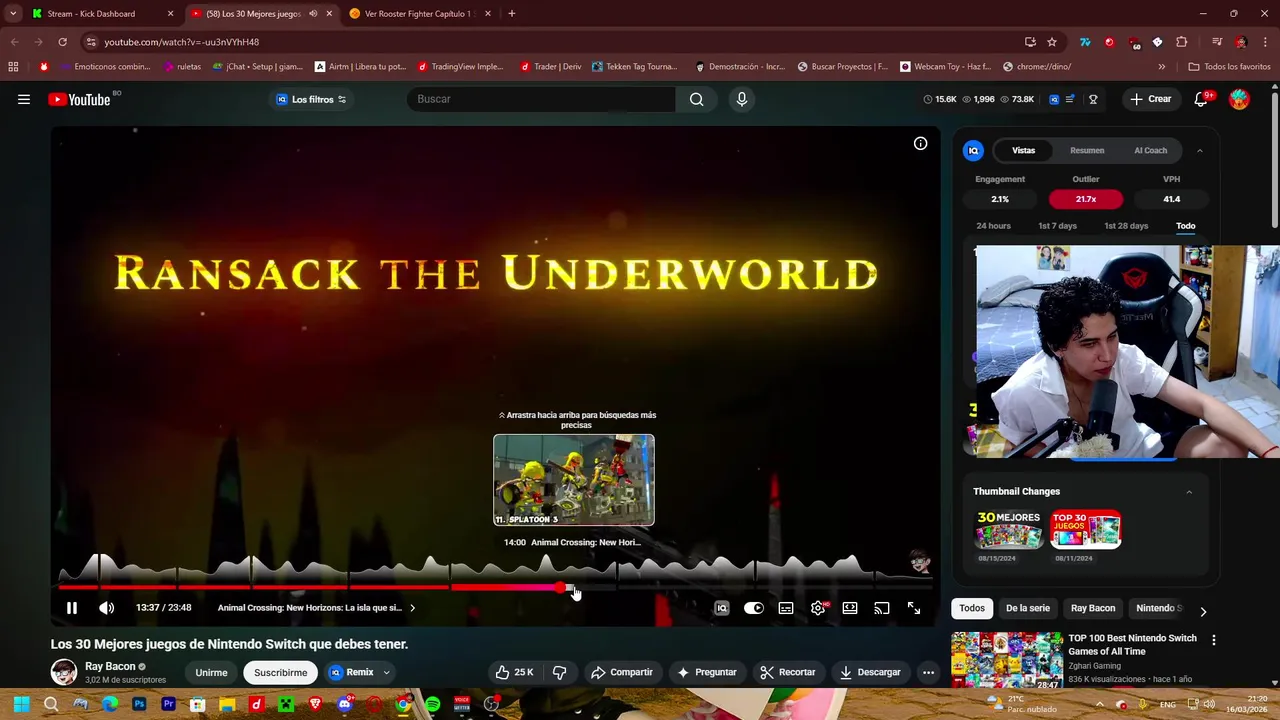Open more actions ellipsis below video
This screenshot has height=720, width=1280.
pyautogui.click(x=928, y=672)
